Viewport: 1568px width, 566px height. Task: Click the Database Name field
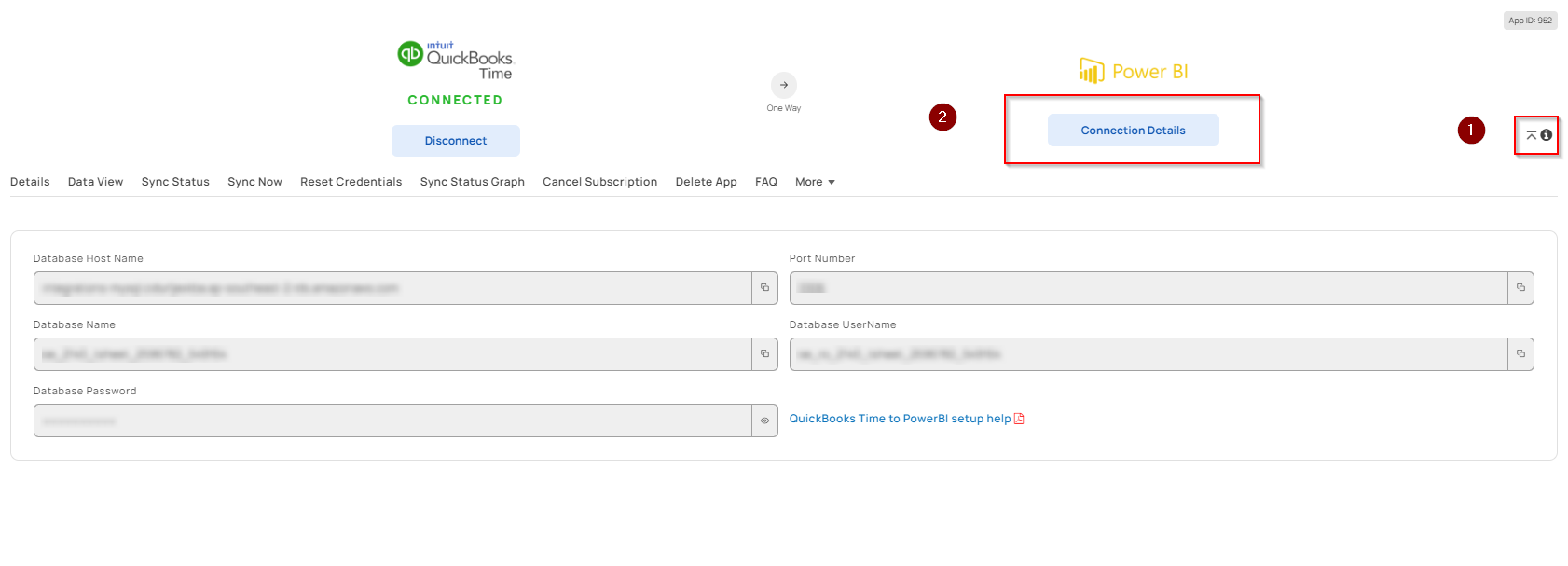[392, 354]
